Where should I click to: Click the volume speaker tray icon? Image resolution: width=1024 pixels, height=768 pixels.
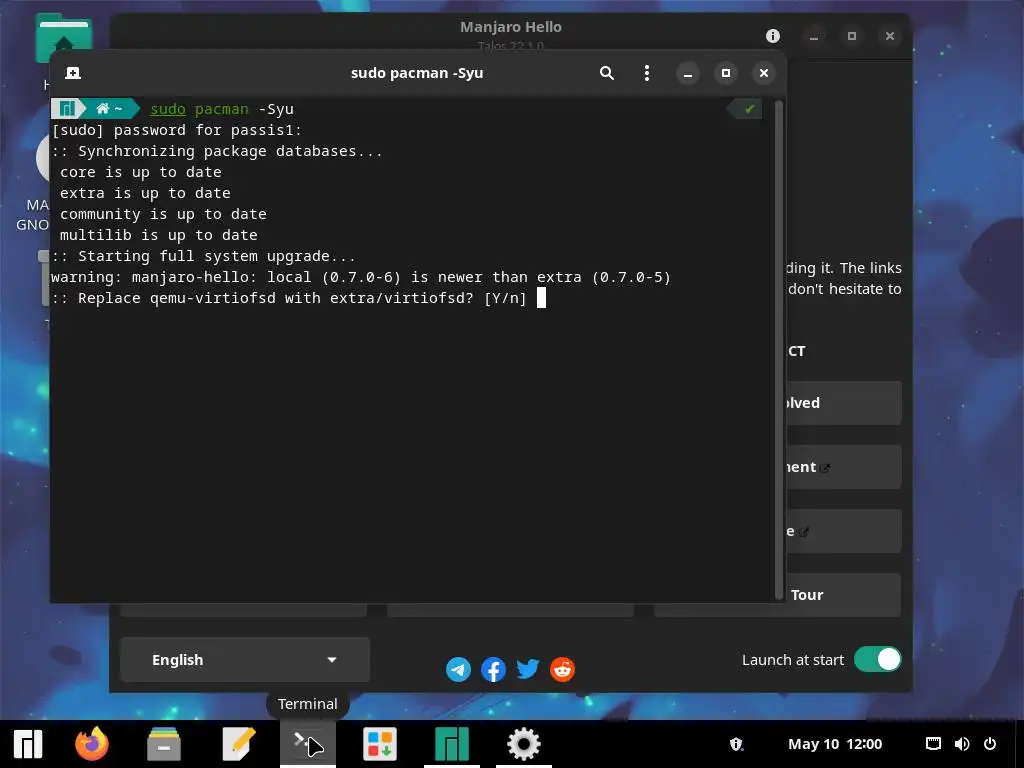pyautogui.click(x=961, y=744)
